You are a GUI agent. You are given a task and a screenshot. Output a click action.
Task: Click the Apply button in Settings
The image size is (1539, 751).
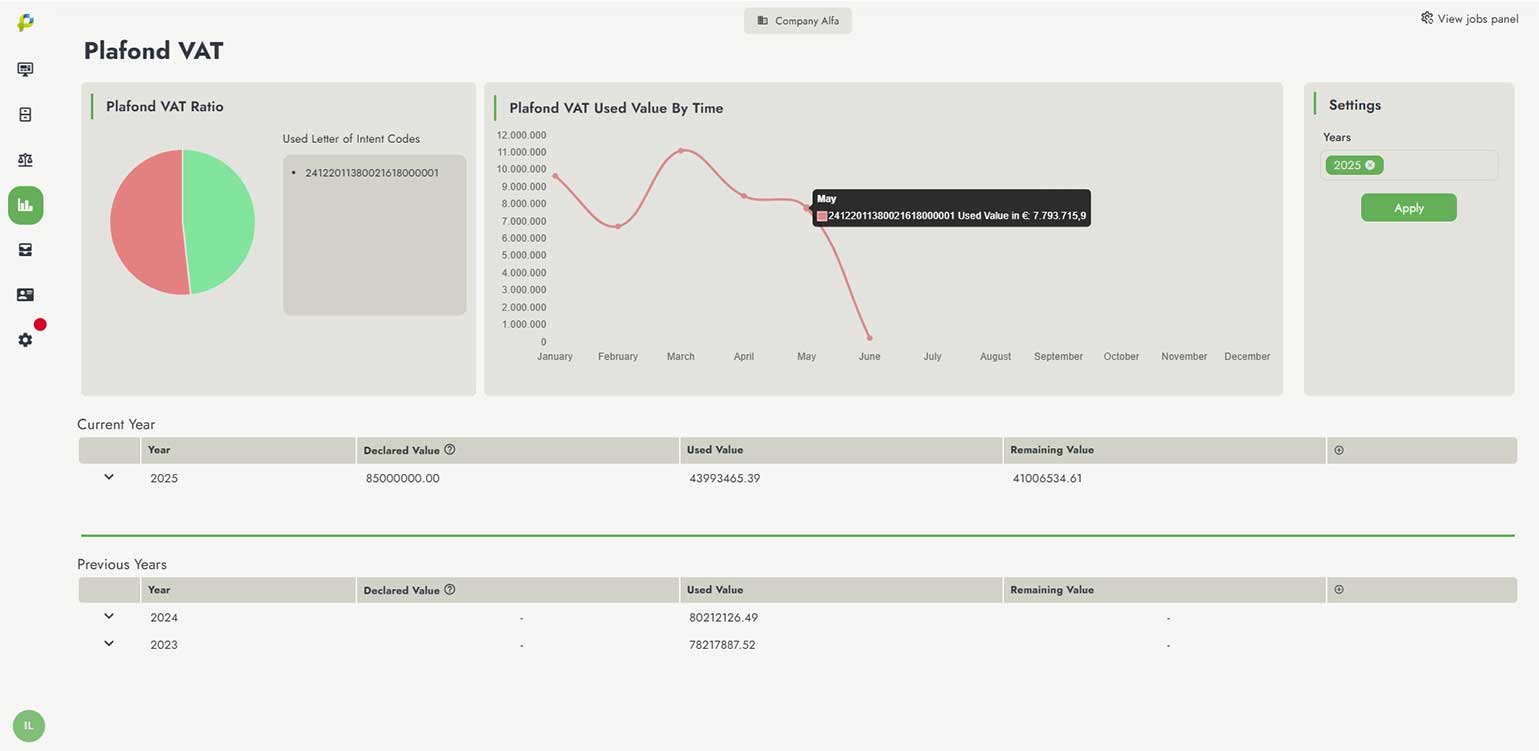(x=1408, y=208)
